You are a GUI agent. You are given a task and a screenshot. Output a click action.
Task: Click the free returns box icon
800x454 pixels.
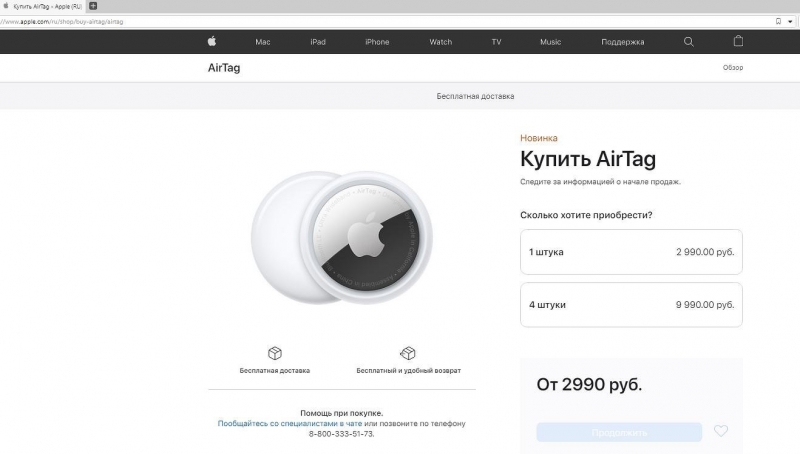click(x=408, y=353)
